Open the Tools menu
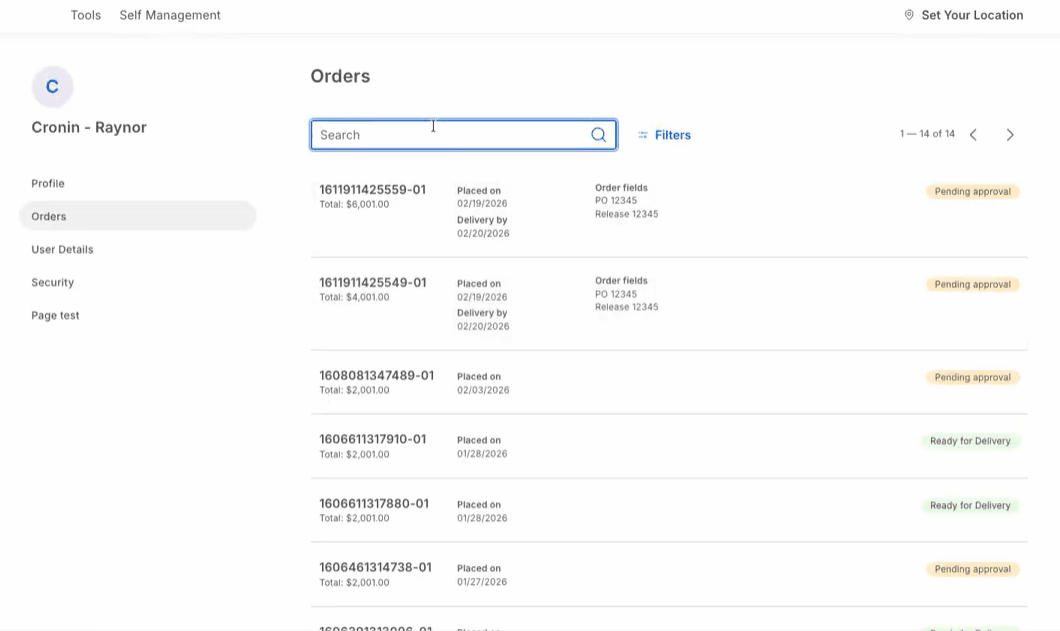 click(x=86, y=15)
